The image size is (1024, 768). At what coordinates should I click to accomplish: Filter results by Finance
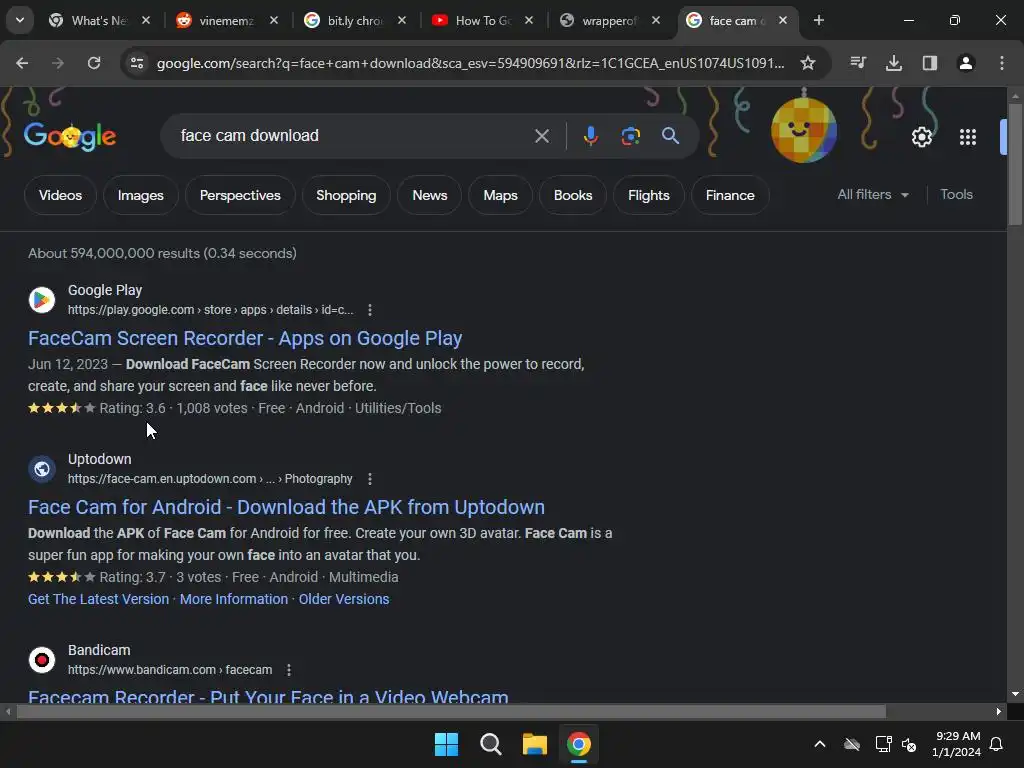tap(729, 195)
